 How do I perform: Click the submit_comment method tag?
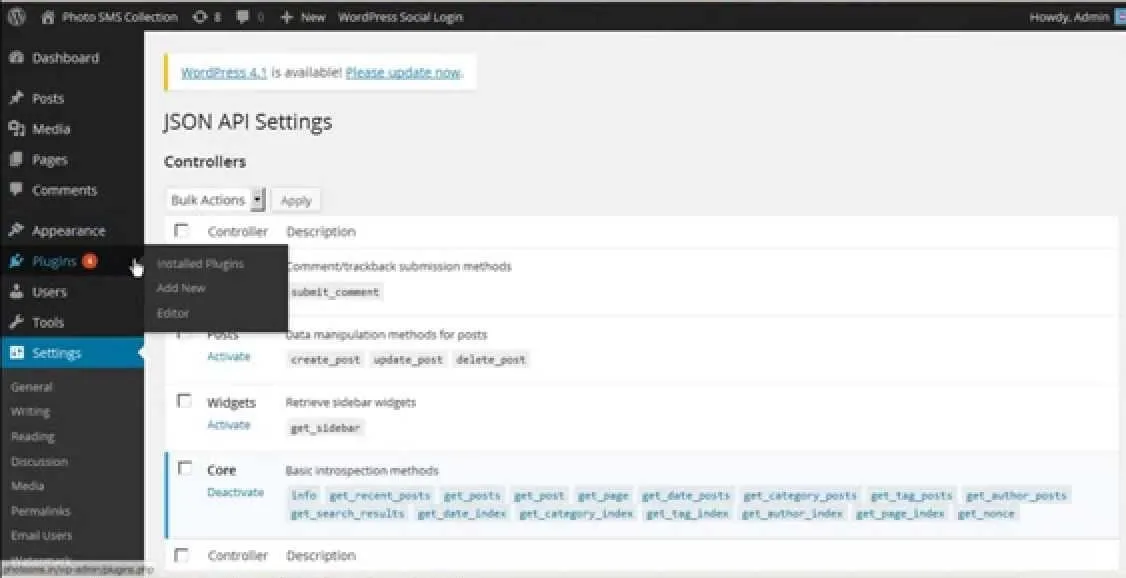point(335,292)
